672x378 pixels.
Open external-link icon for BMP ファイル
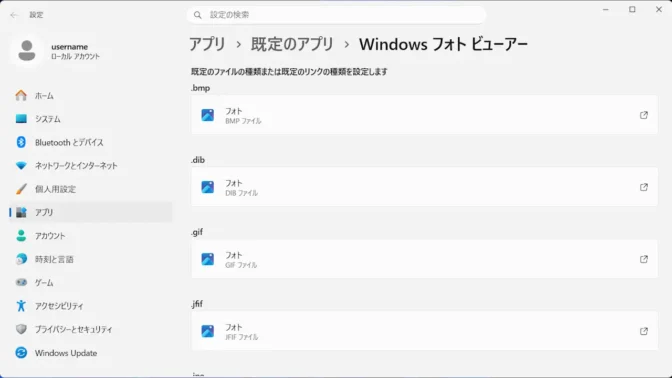pyautogui.click(x=644, y=115)
